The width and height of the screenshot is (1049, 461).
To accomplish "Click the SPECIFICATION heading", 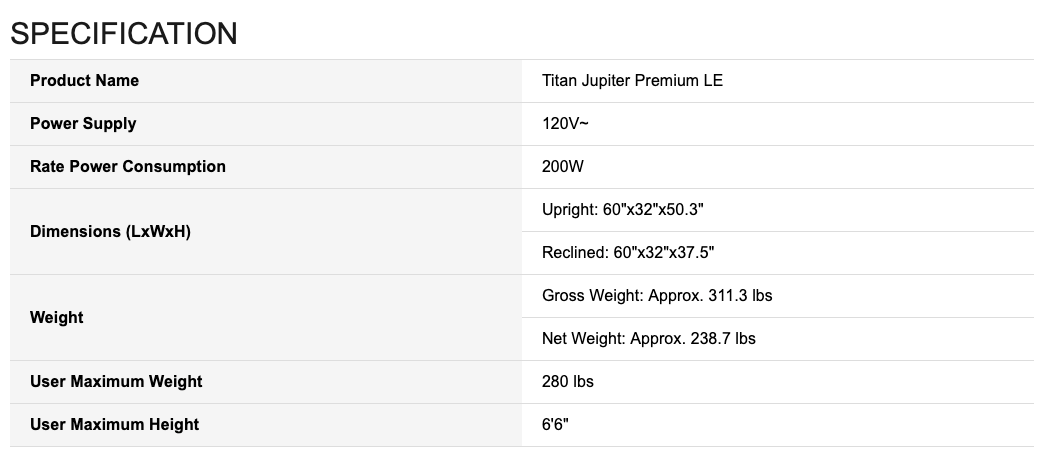I will tap(124, 33).
